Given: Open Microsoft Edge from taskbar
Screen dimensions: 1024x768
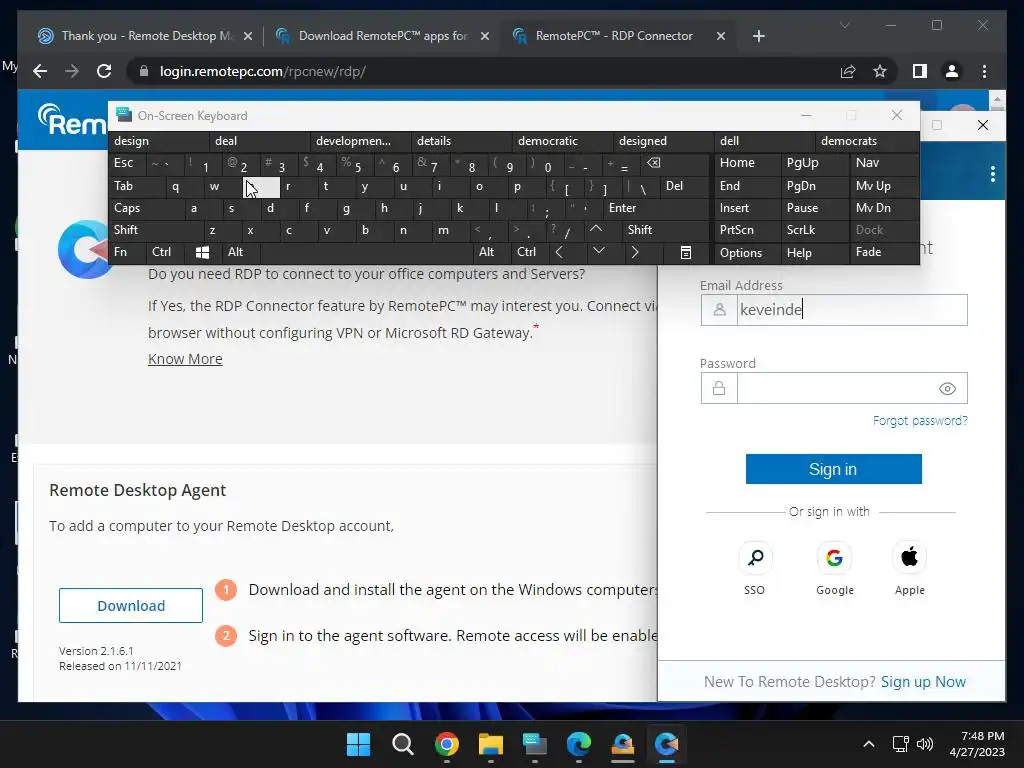Looking at the screenshot, I should pyautogui.click(x=579, y=744).
